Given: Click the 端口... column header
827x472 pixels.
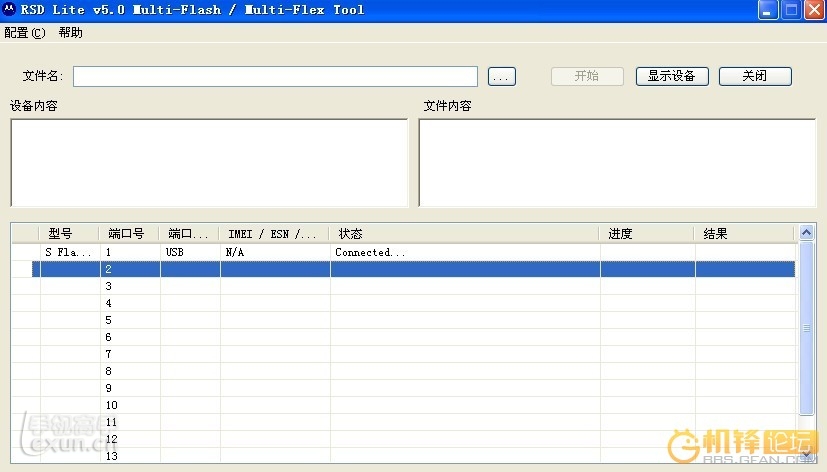Looking at the screenshot, I should 189,234.
